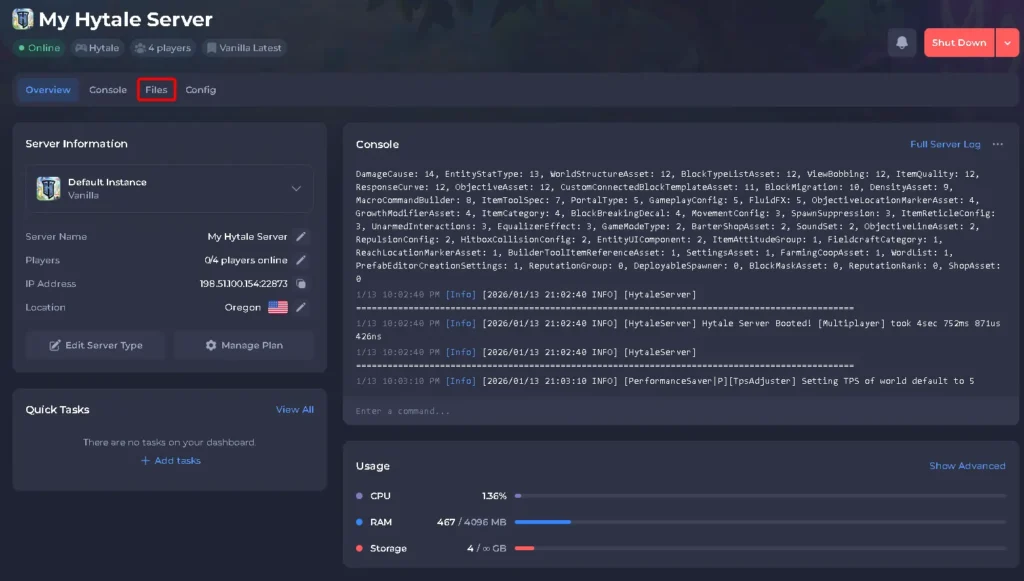The width and height of the screenshot is (1024, 581).
Task: Click Show Advanced in Usage panel
Action: pos(967,465)
